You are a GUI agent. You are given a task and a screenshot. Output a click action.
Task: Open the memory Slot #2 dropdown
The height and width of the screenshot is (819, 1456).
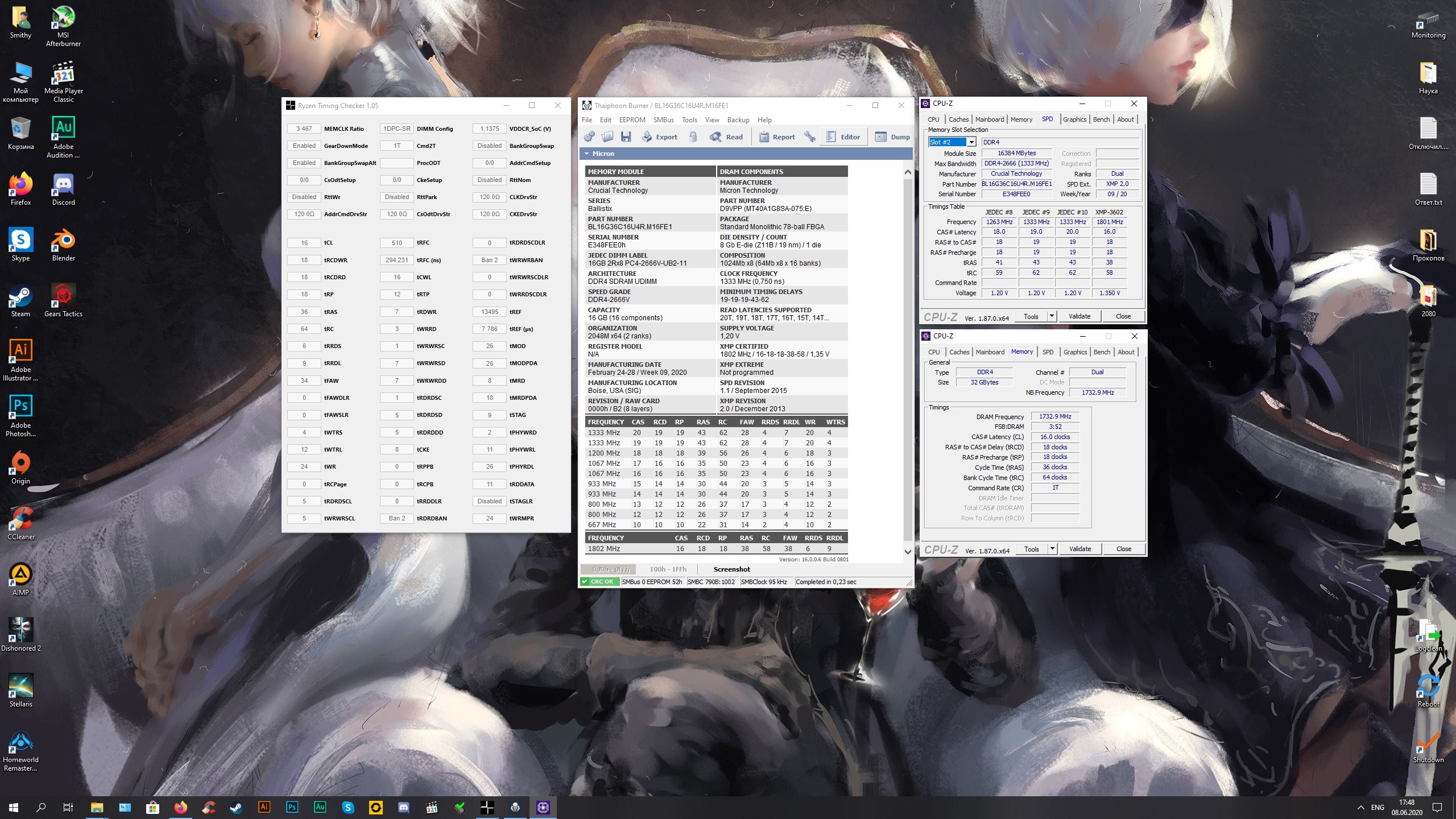point(971,142)
